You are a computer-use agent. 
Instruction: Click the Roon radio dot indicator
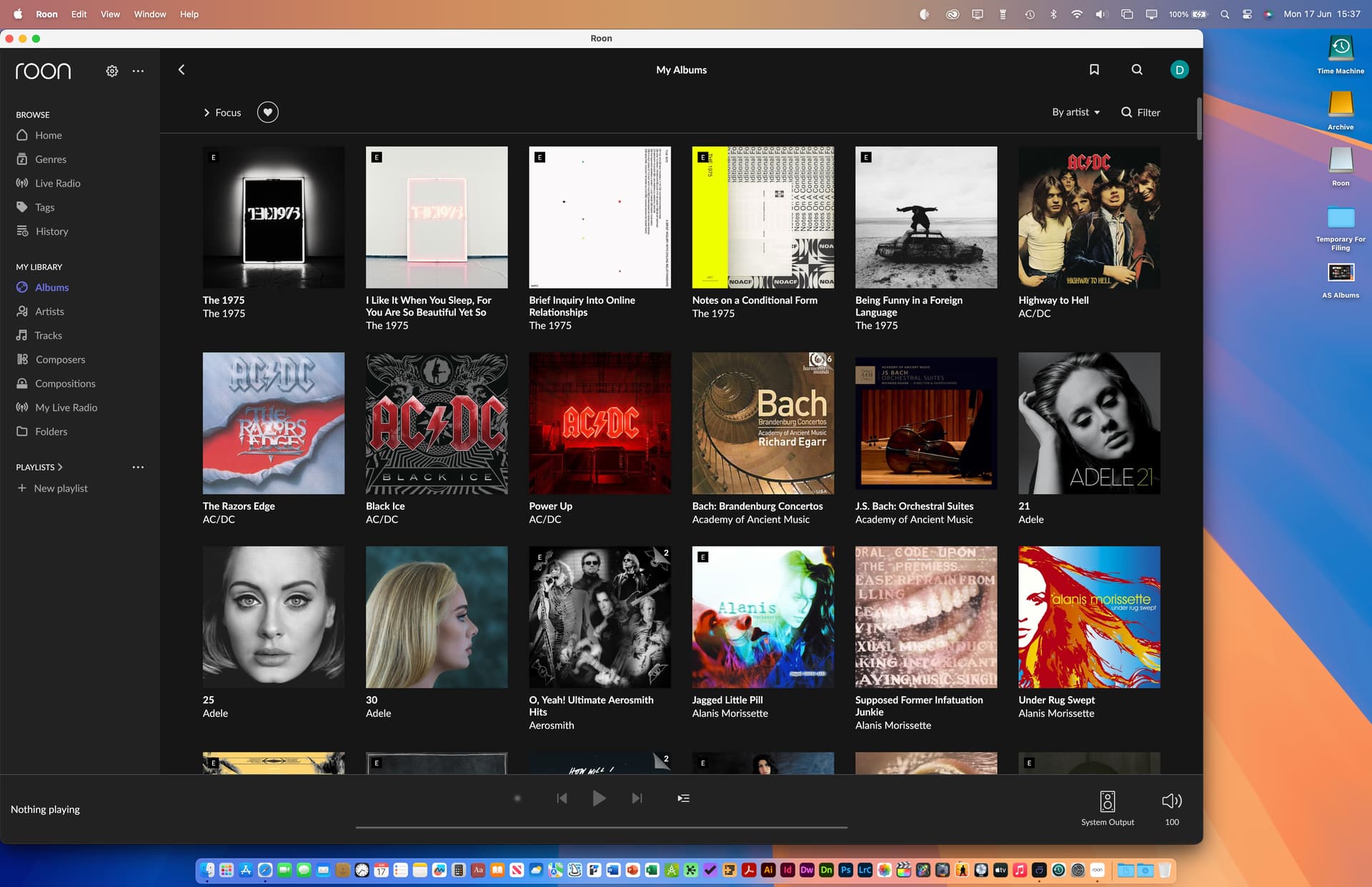pos(517,798)
